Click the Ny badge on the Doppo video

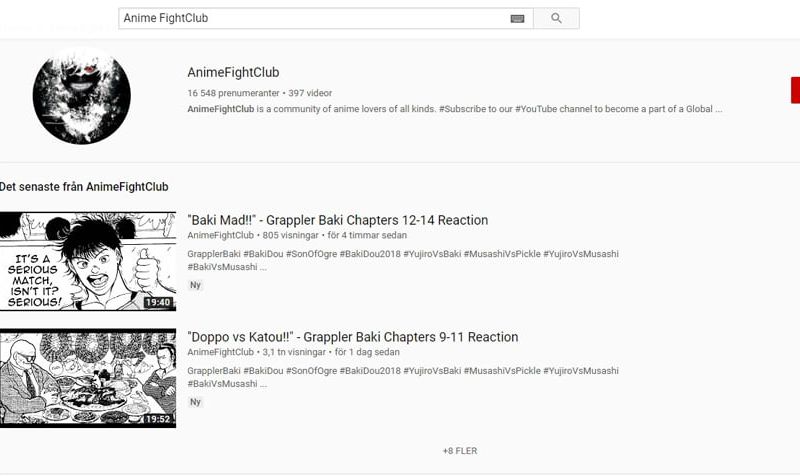(195, 402)
